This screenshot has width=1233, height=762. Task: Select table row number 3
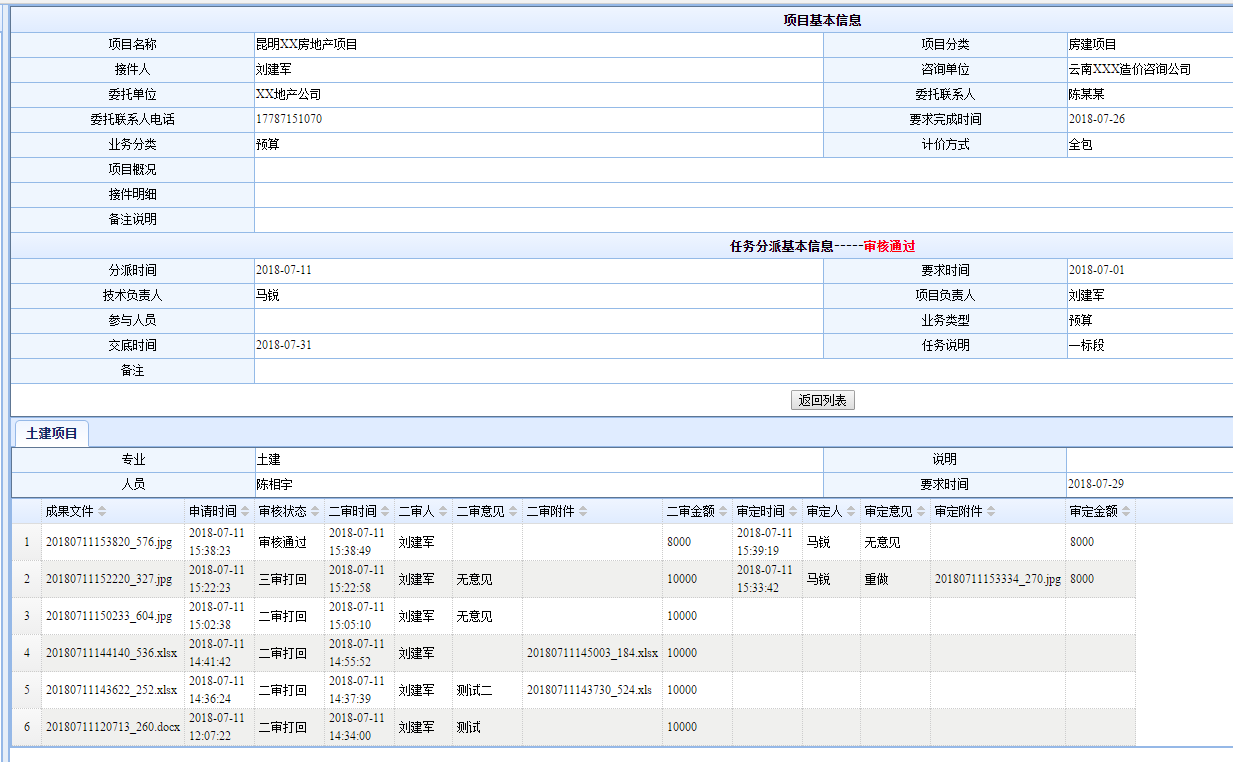27,617
